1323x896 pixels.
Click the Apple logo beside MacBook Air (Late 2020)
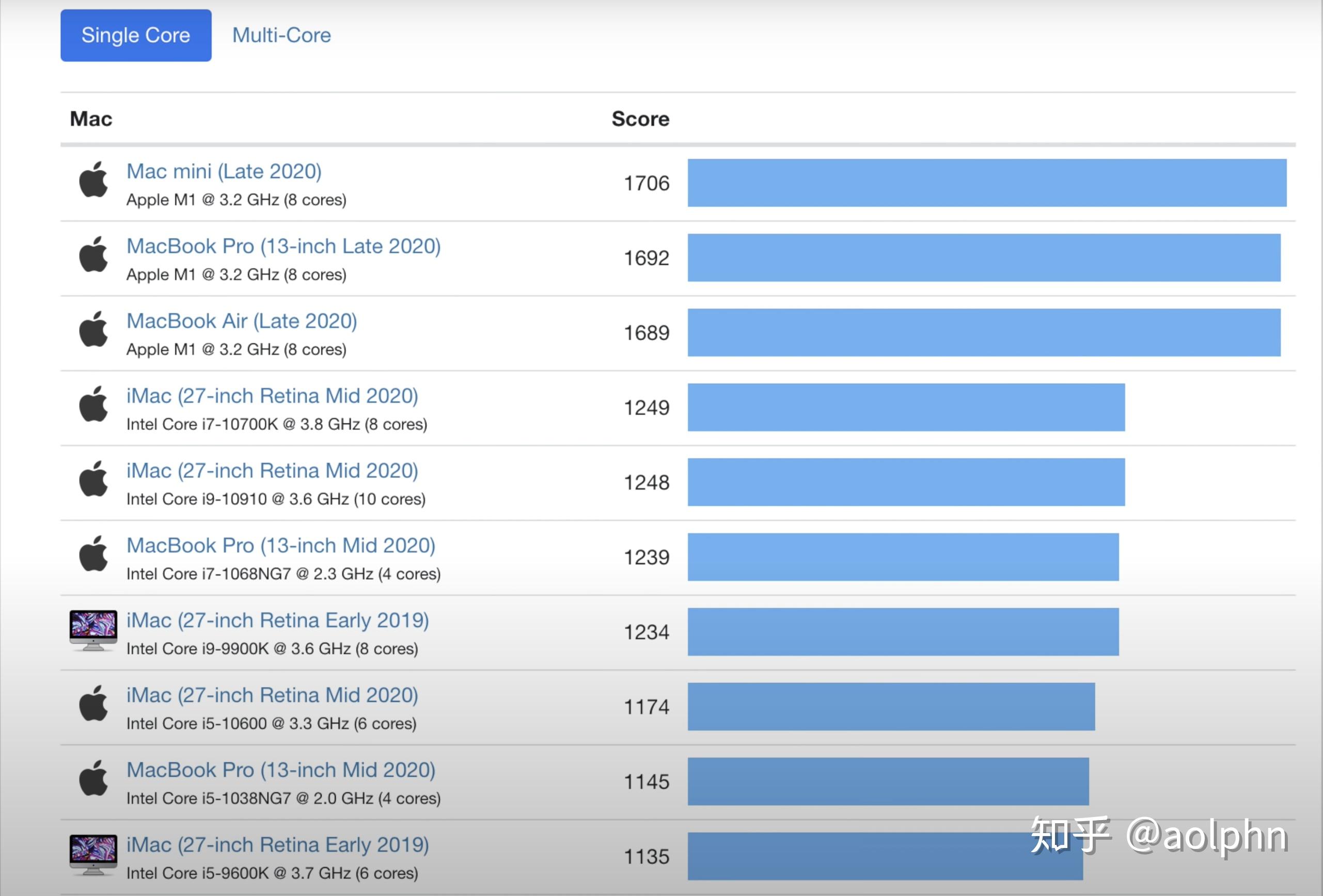point(93,329)
